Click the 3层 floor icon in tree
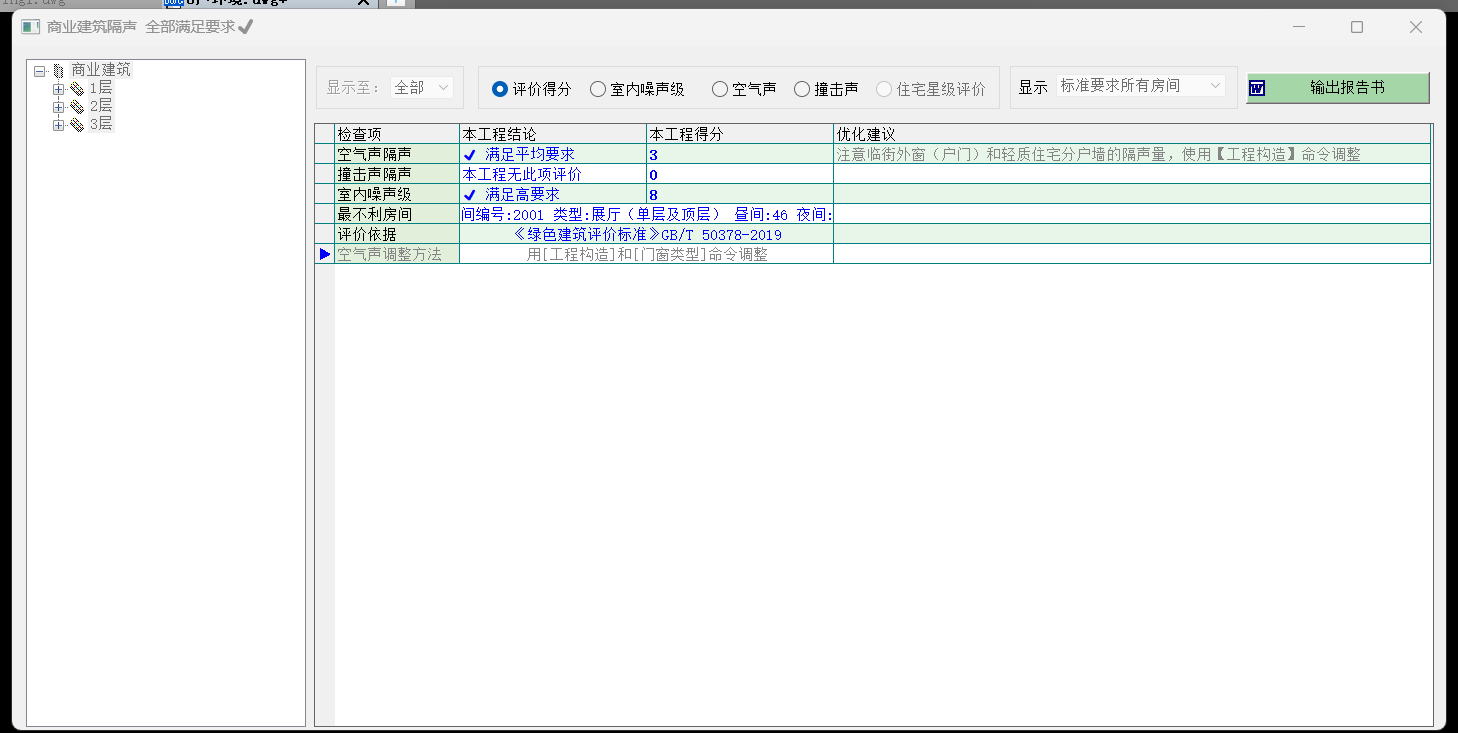The image size is (1458, 733). coord(77,124)
